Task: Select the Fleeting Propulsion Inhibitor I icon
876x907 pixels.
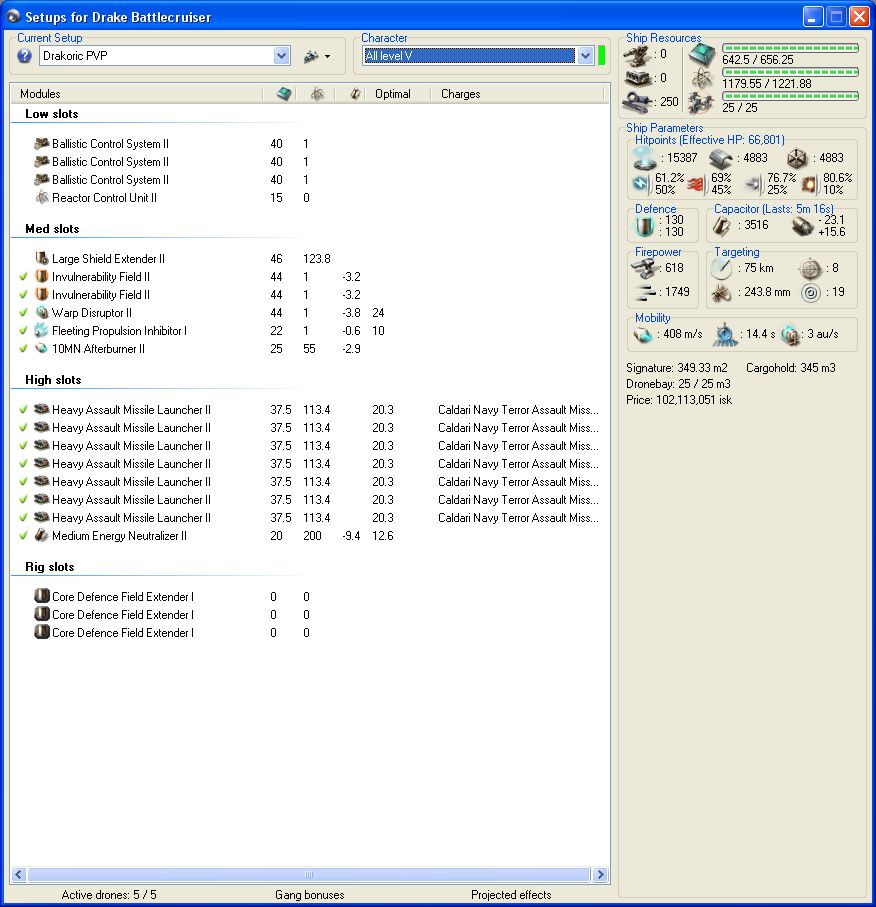Action: (x=41, y=330)
